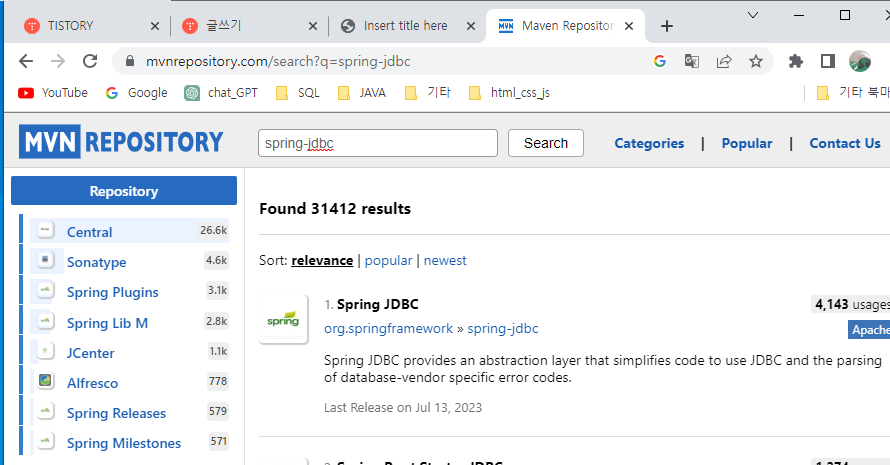Filter by JCenter repository

(x=90, y=353)
